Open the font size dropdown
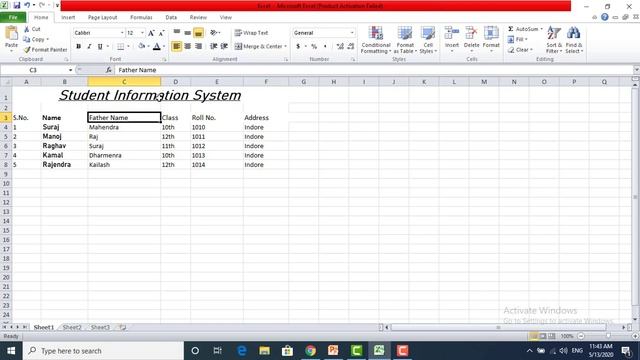640x360 pixels. (x=142, y=33)
